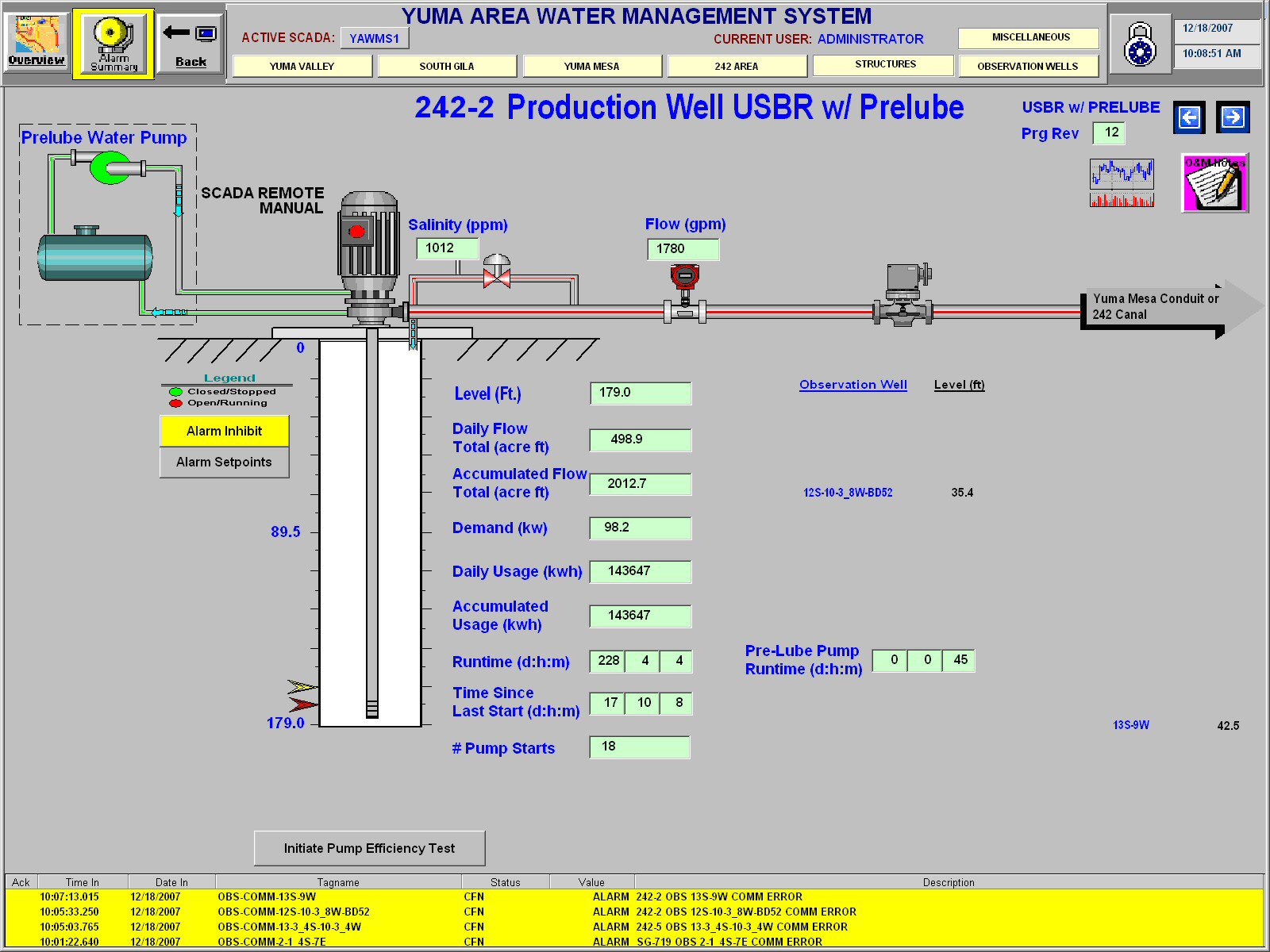The height and width of the screenshot is (952, 1270).
Task: Toggle the Alarm Inhibit button
Action: point(224,431)
